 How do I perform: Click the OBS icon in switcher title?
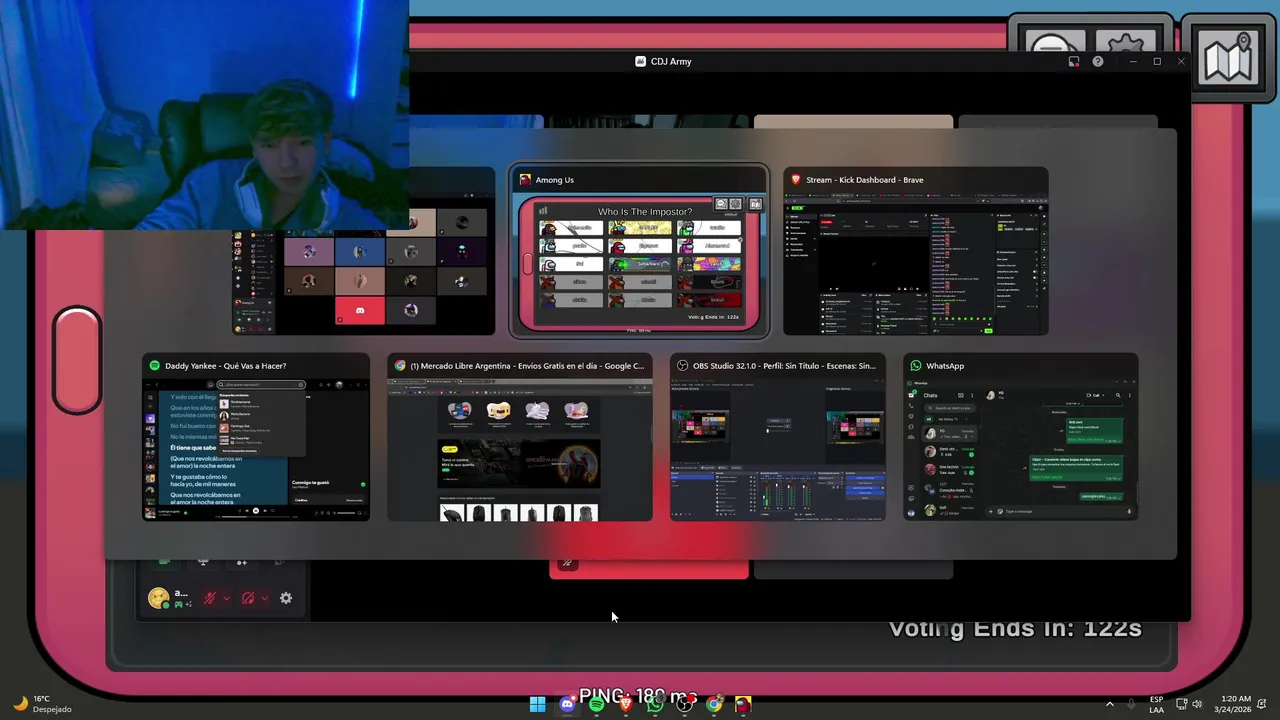tap(683, 366)
